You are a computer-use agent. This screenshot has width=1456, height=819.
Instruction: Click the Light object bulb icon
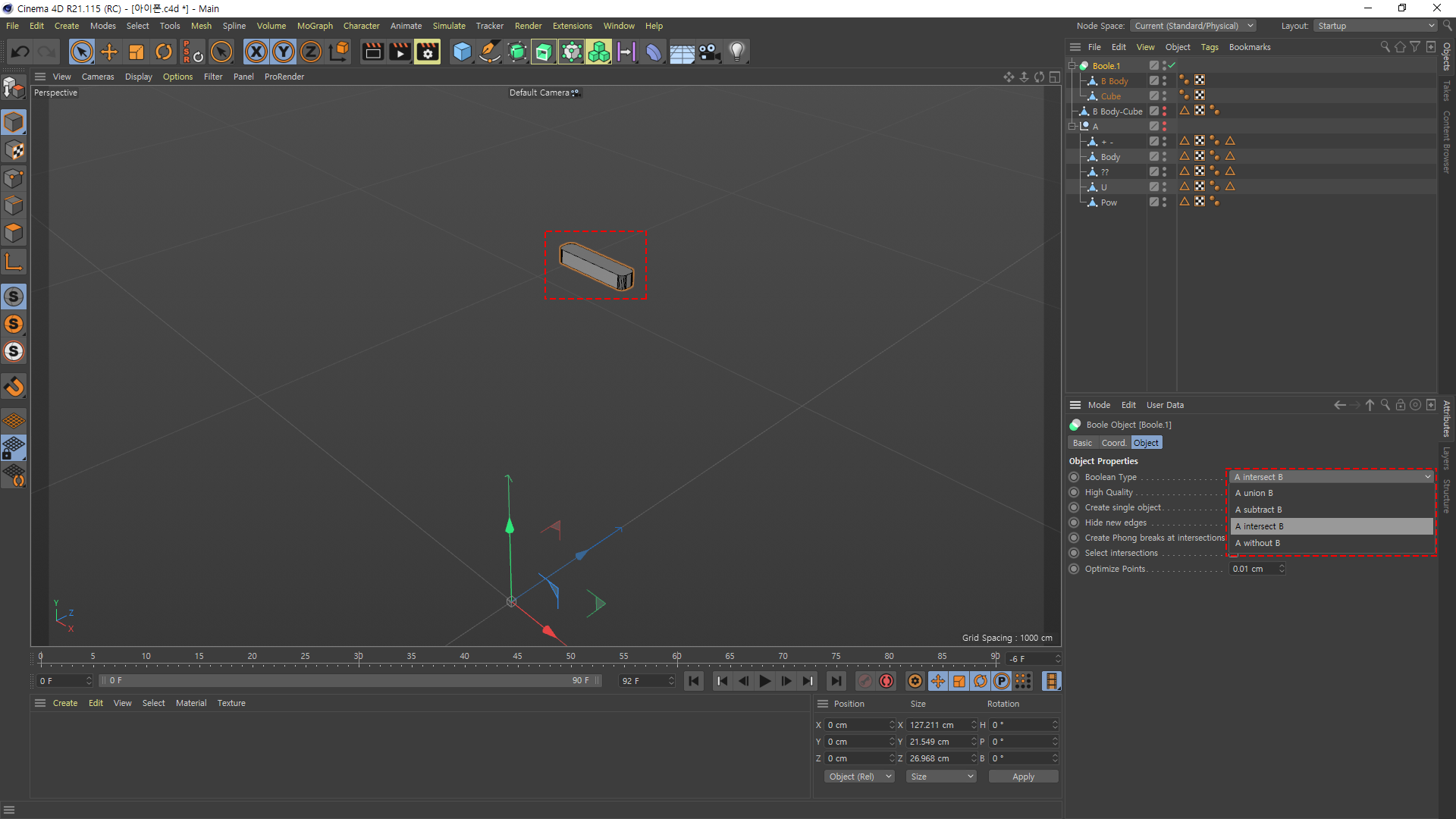pos(736,52)
